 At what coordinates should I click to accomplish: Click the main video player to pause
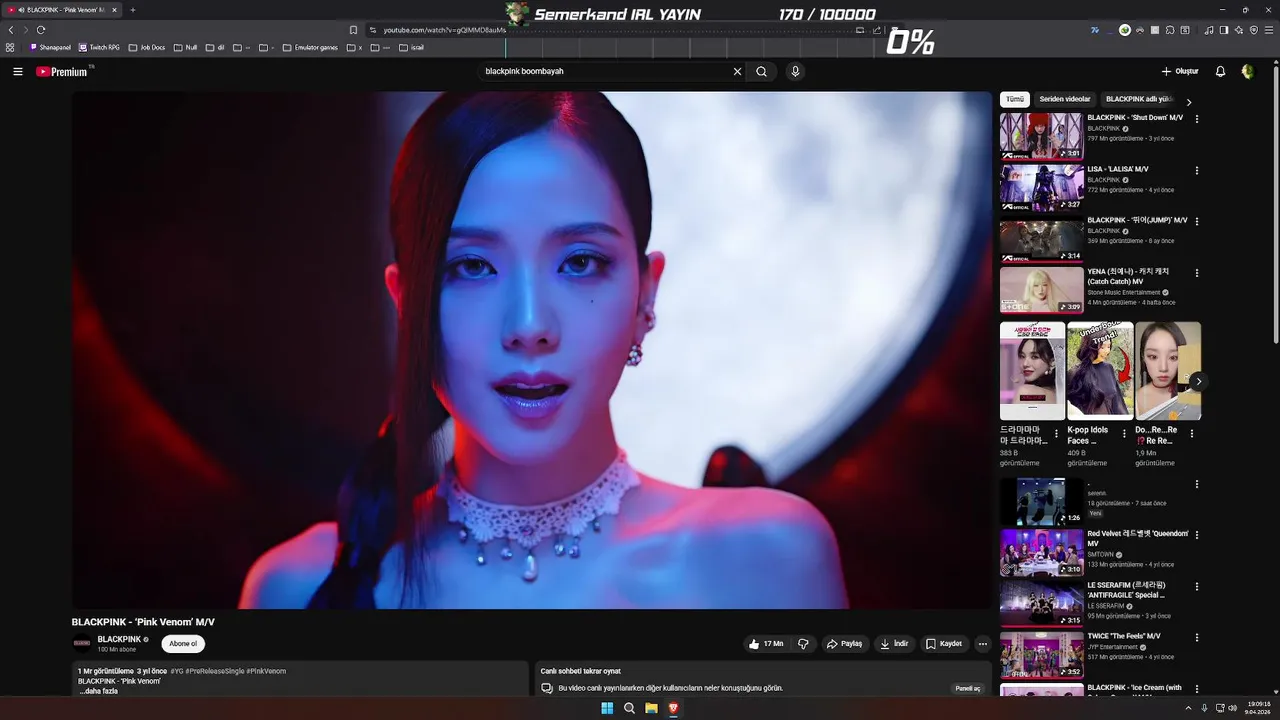point(531,350)
